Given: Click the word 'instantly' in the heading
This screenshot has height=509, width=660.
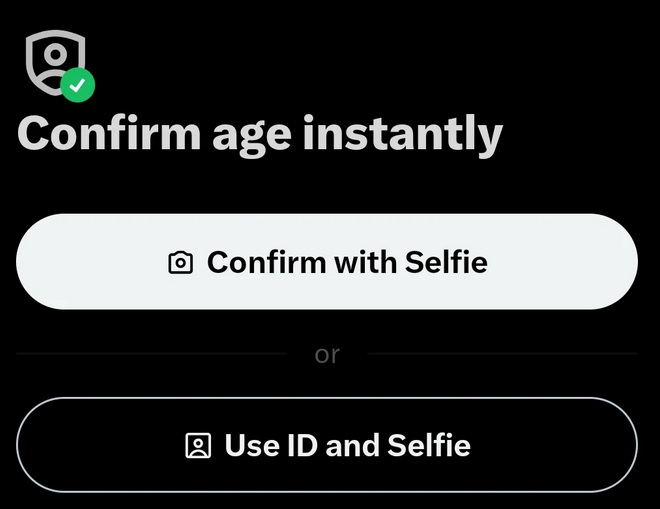Looking at the screenshot, I should pos(403,135).
